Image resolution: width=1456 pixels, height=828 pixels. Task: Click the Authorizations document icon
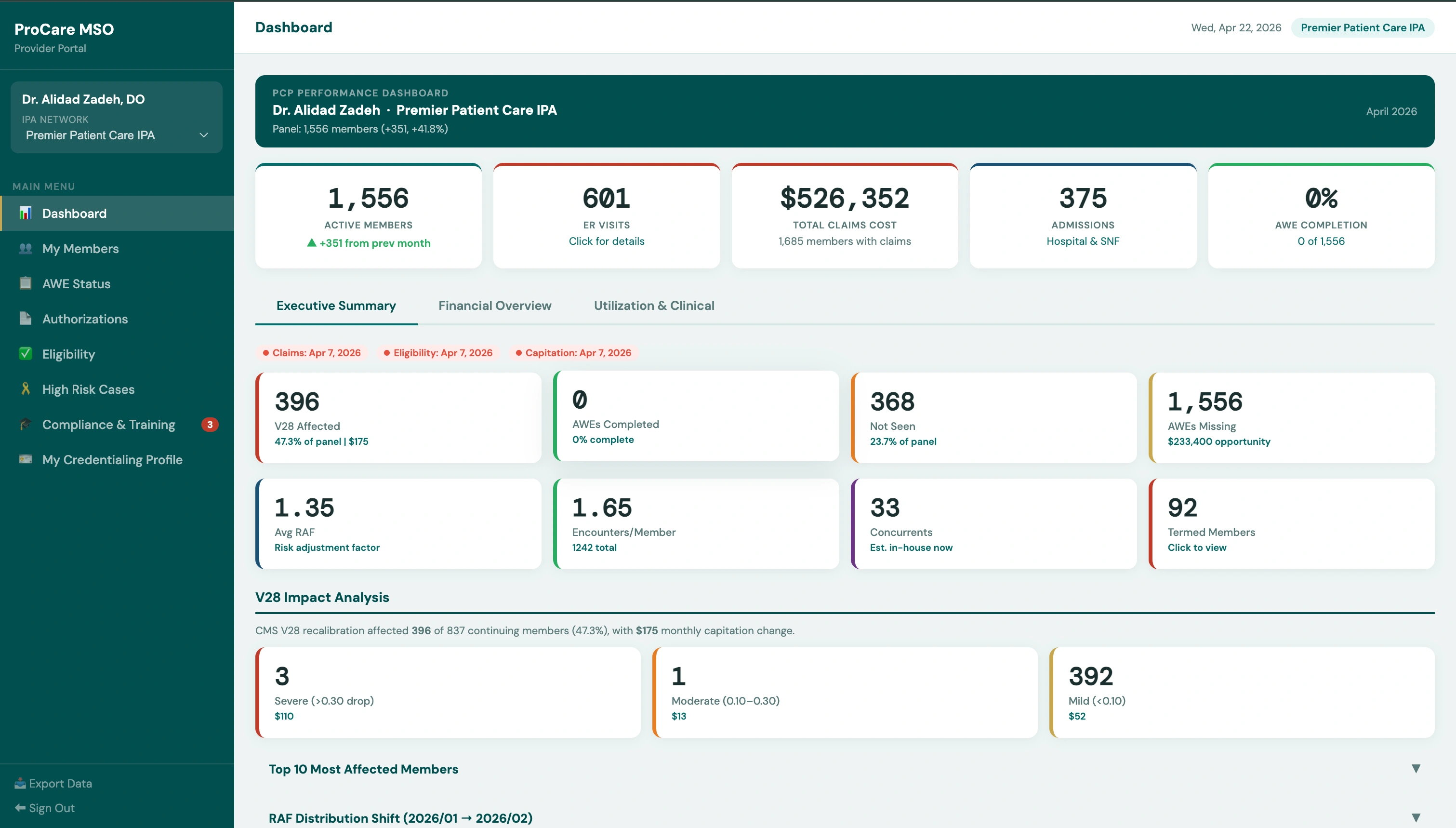(x=26, y=319)
